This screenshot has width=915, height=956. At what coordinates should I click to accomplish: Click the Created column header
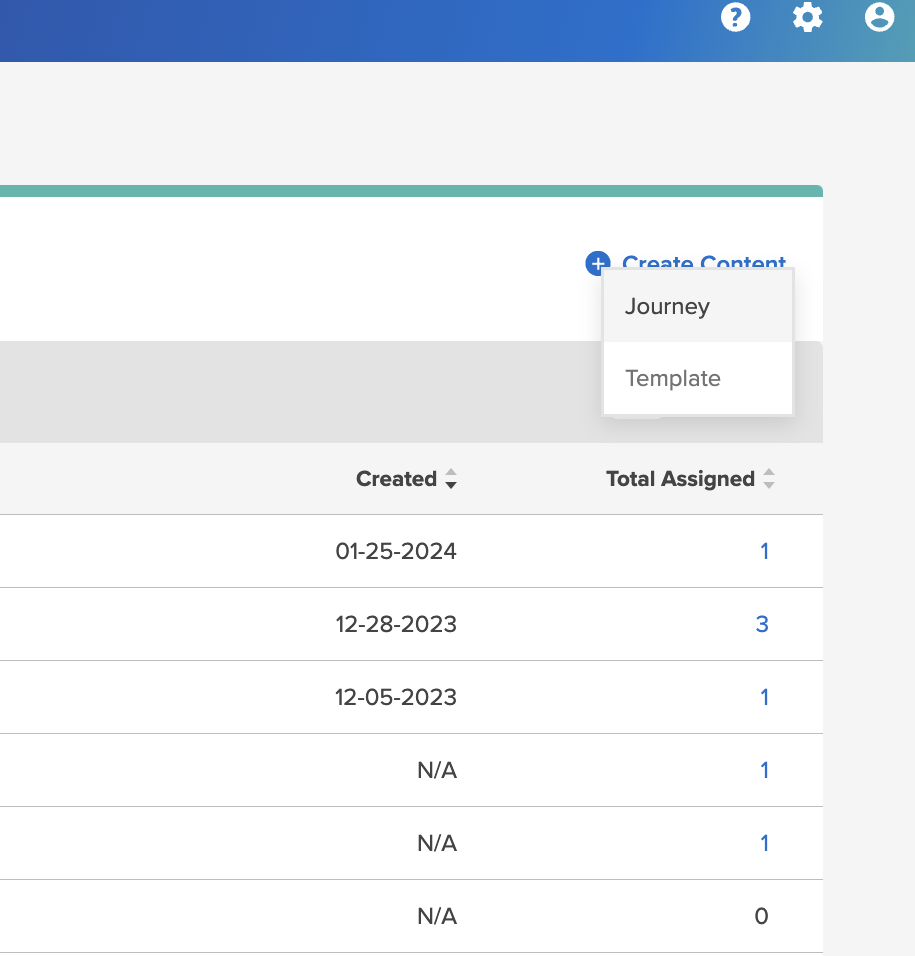pyautogui.click(x=396, y=479)
